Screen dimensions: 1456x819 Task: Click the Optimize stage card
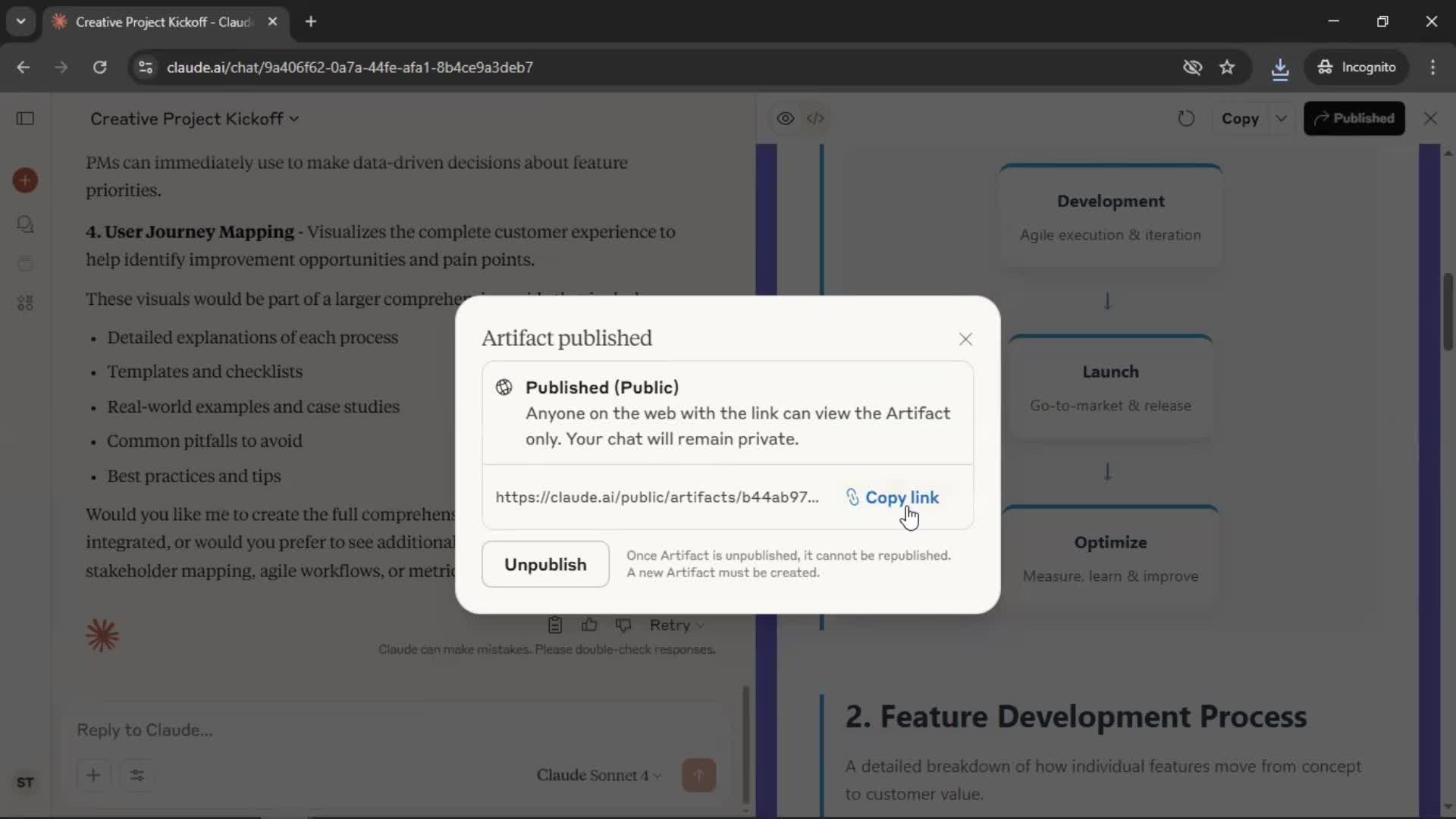pos(1110,557)
